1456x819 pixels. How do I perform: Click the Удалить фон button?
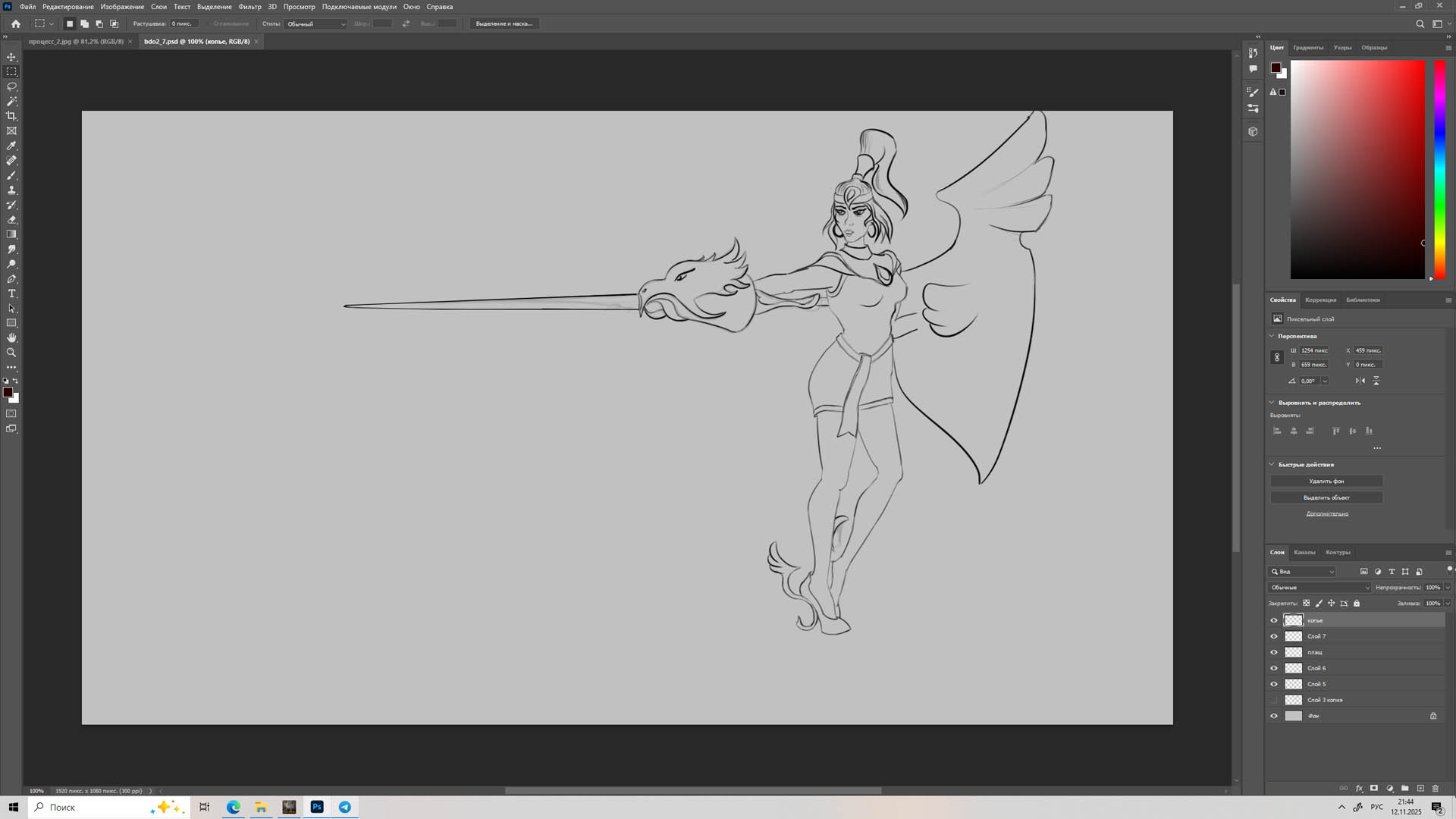point(1326,481)
